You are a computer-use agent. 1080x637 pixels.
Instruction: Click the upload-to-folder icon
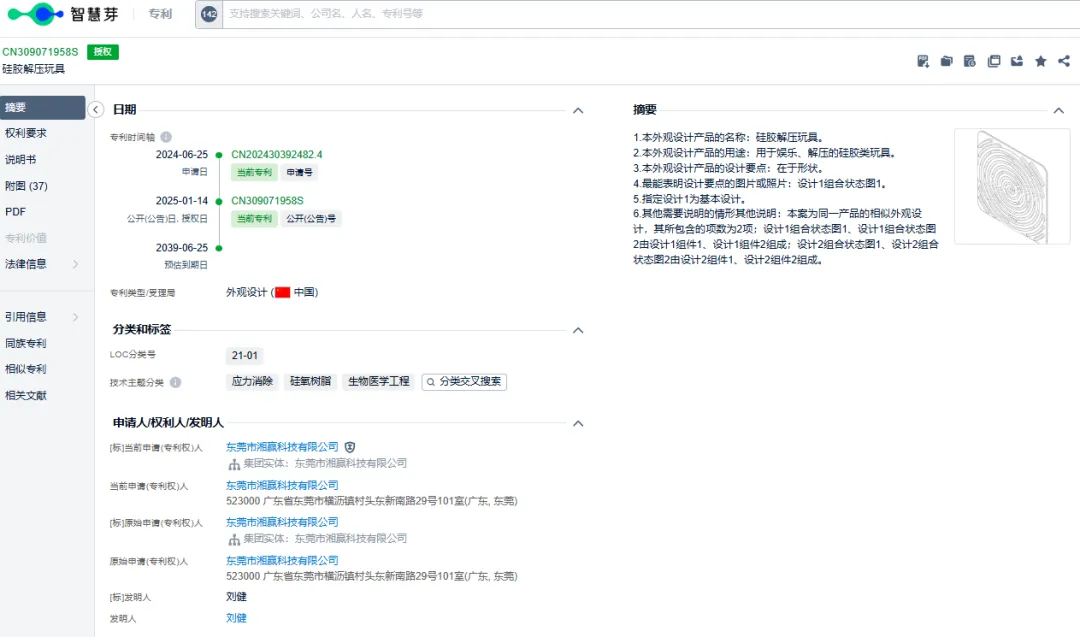(1017, 61)
